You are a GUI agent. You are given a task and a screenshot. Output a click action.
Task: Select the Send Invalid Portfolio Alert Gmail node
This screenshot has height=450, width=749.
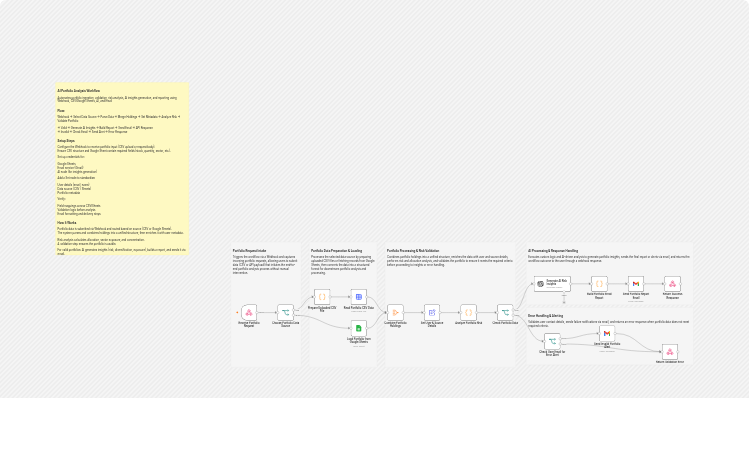click(607, 333)
